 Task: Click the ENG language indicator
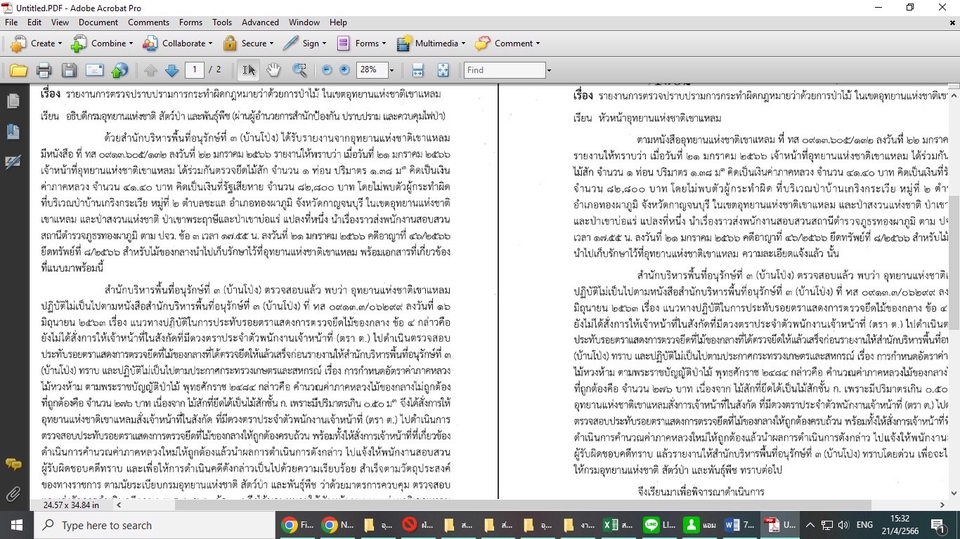(x=864, y=525)
